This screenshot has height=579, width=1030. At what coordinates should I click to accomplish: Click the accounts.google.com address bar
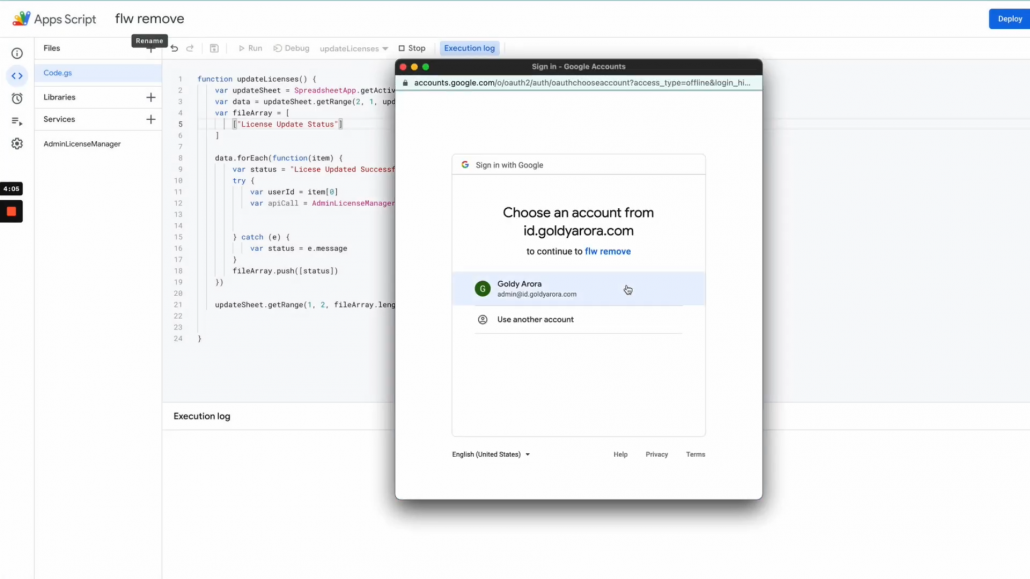582,83
